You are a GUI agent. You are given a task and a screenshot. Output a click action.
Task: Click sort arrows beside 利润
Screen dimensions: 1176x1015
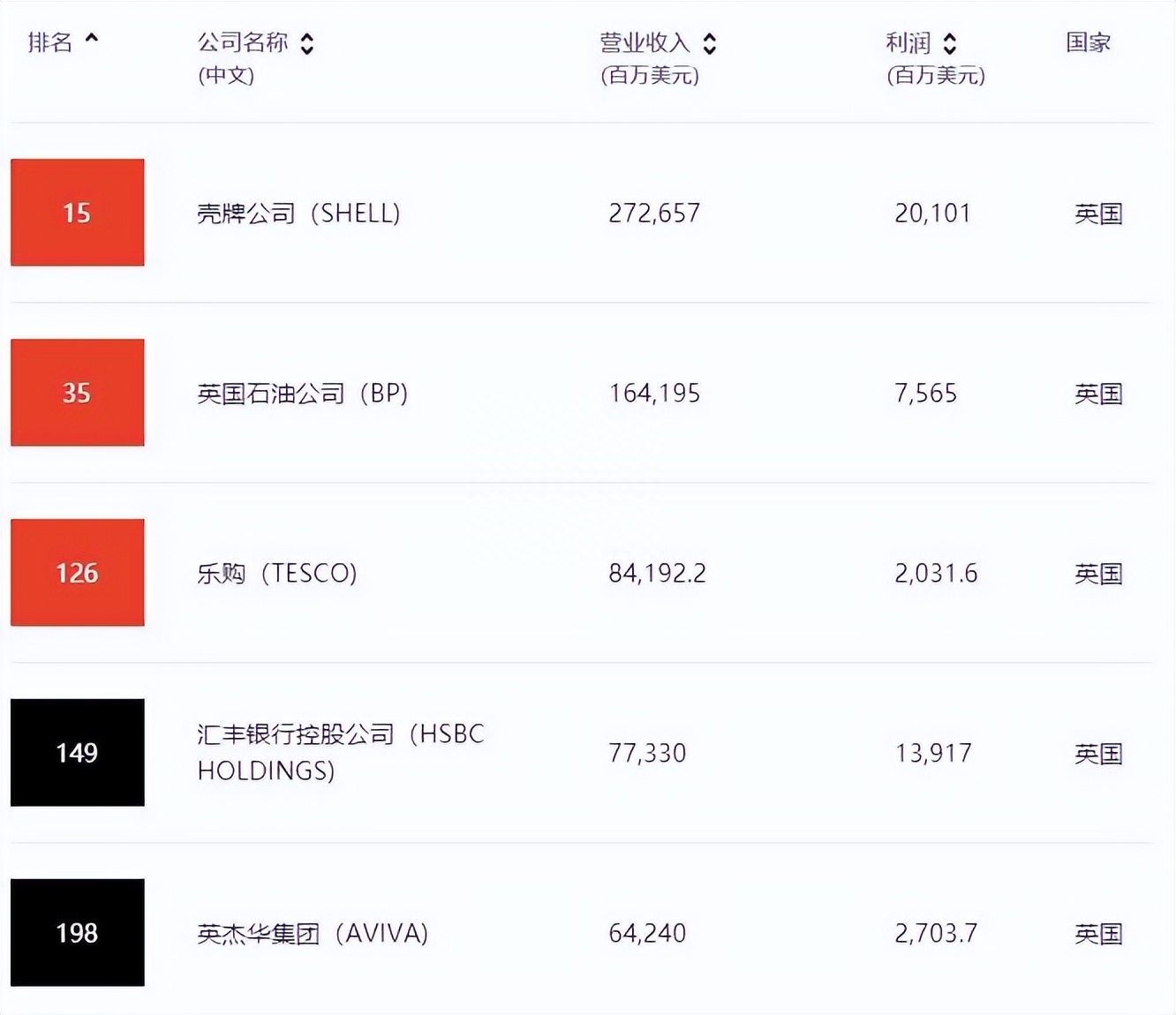coord(950,43)
